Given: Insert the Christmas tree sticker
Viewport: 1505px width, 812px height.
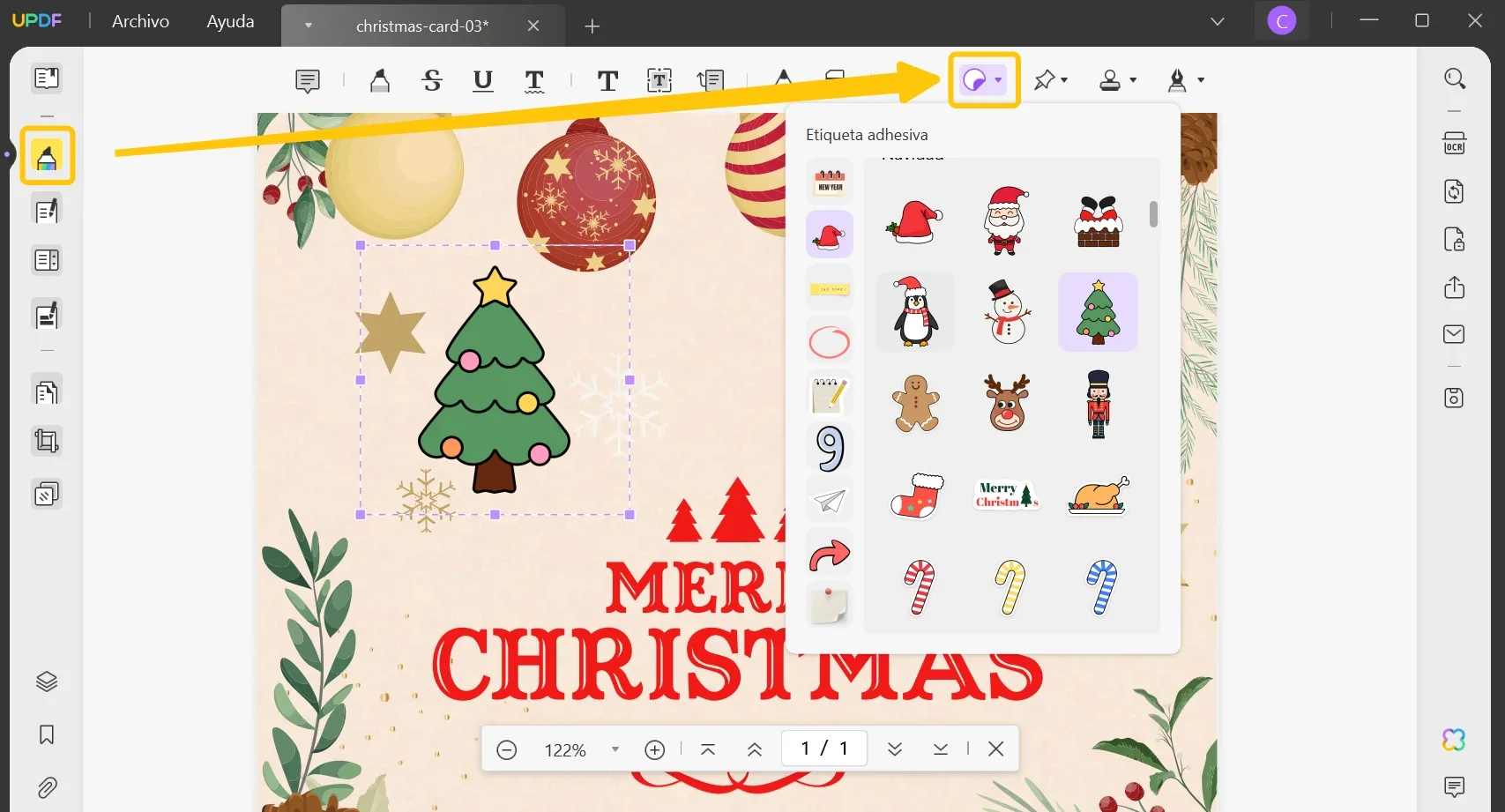Looking at the screenshot, I should 1098,312.
